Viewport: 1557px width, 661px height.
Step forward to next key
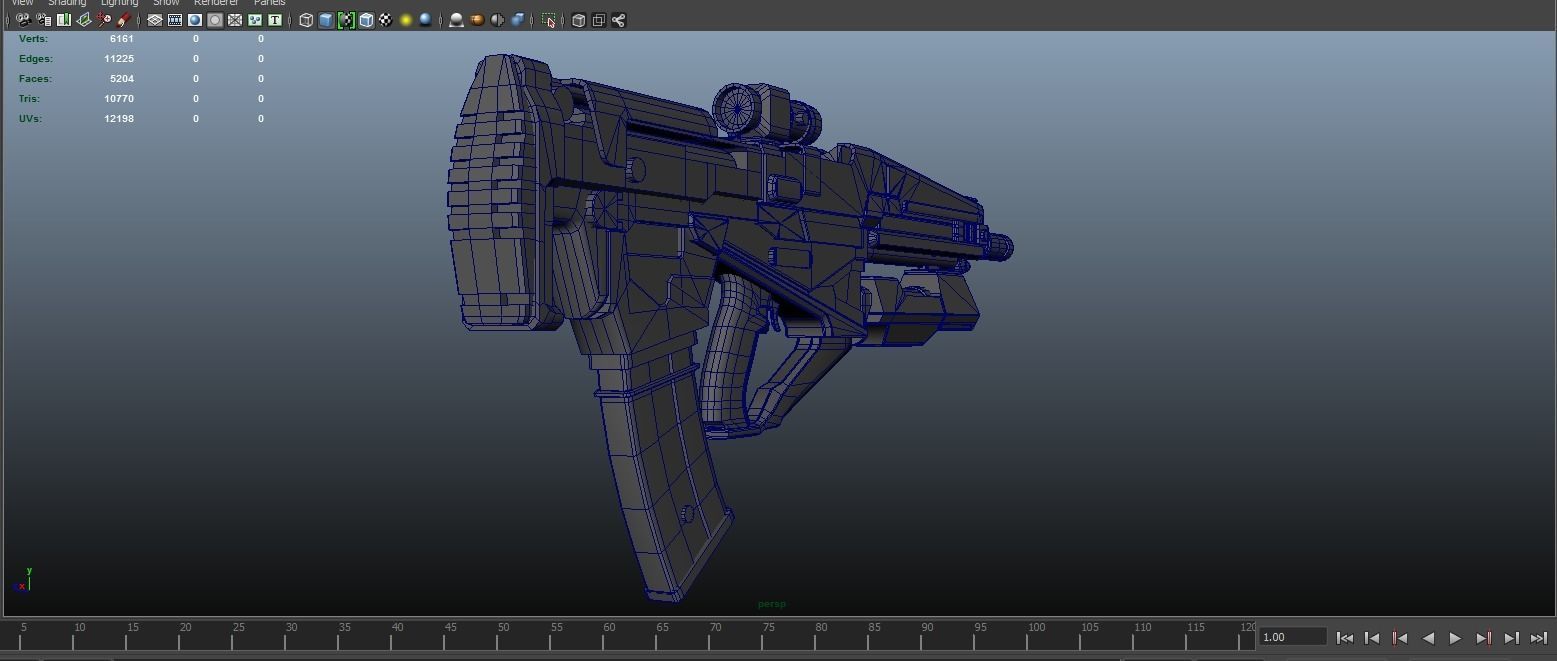point(1484,638)
